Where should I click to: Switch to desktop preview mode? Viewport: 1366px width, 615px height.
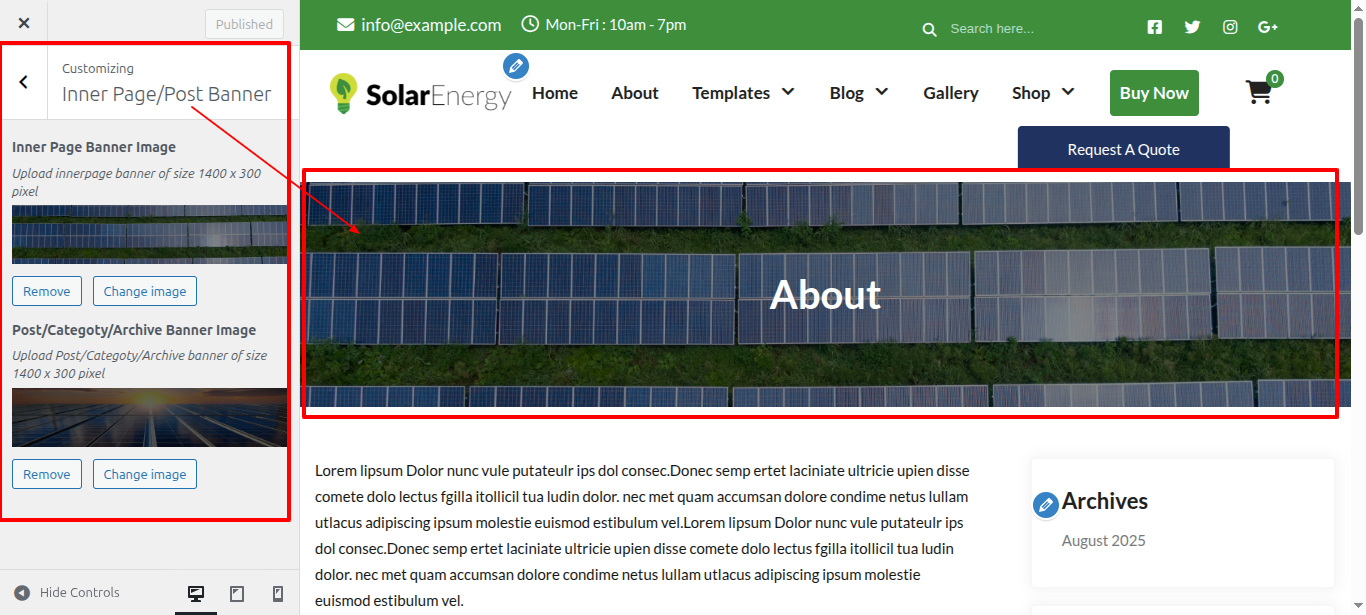(196, 593)
